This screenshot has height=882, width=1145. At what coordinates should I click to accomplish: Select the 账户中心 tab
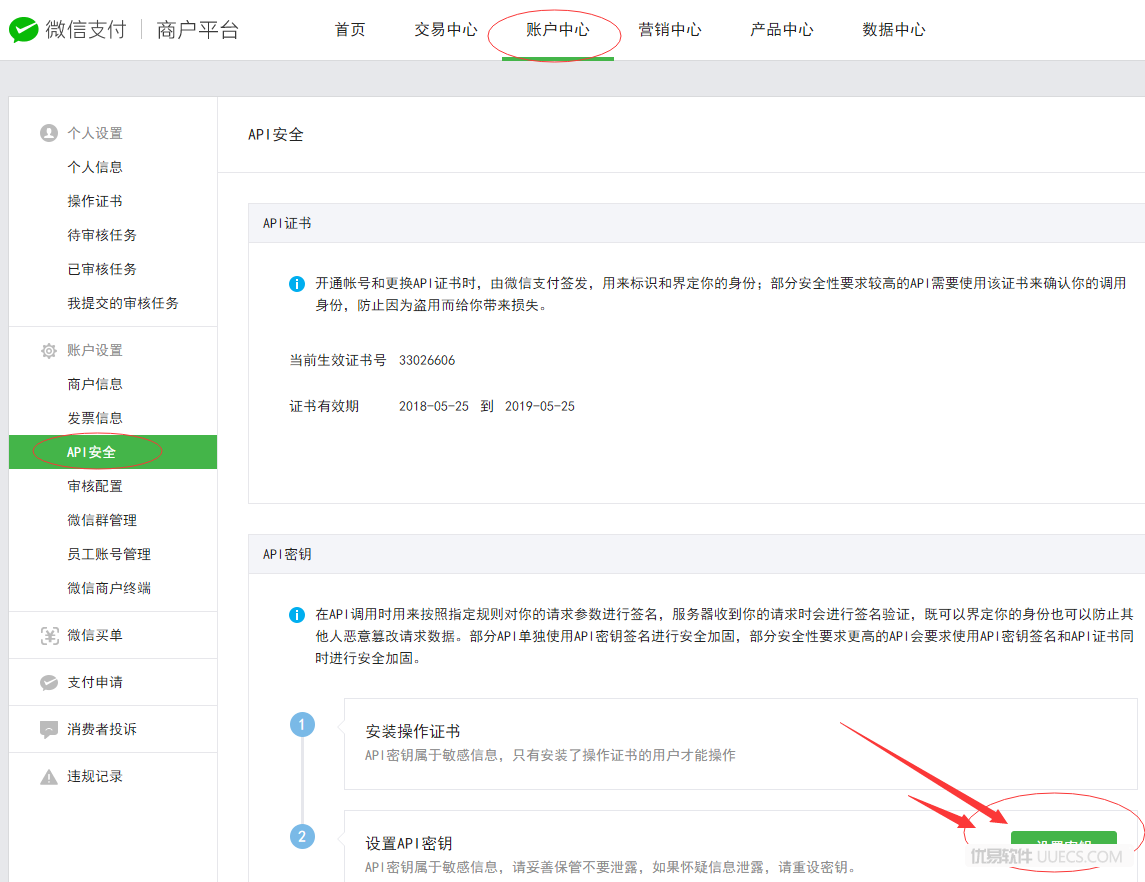pyautogui.click(x=557, y=29)
